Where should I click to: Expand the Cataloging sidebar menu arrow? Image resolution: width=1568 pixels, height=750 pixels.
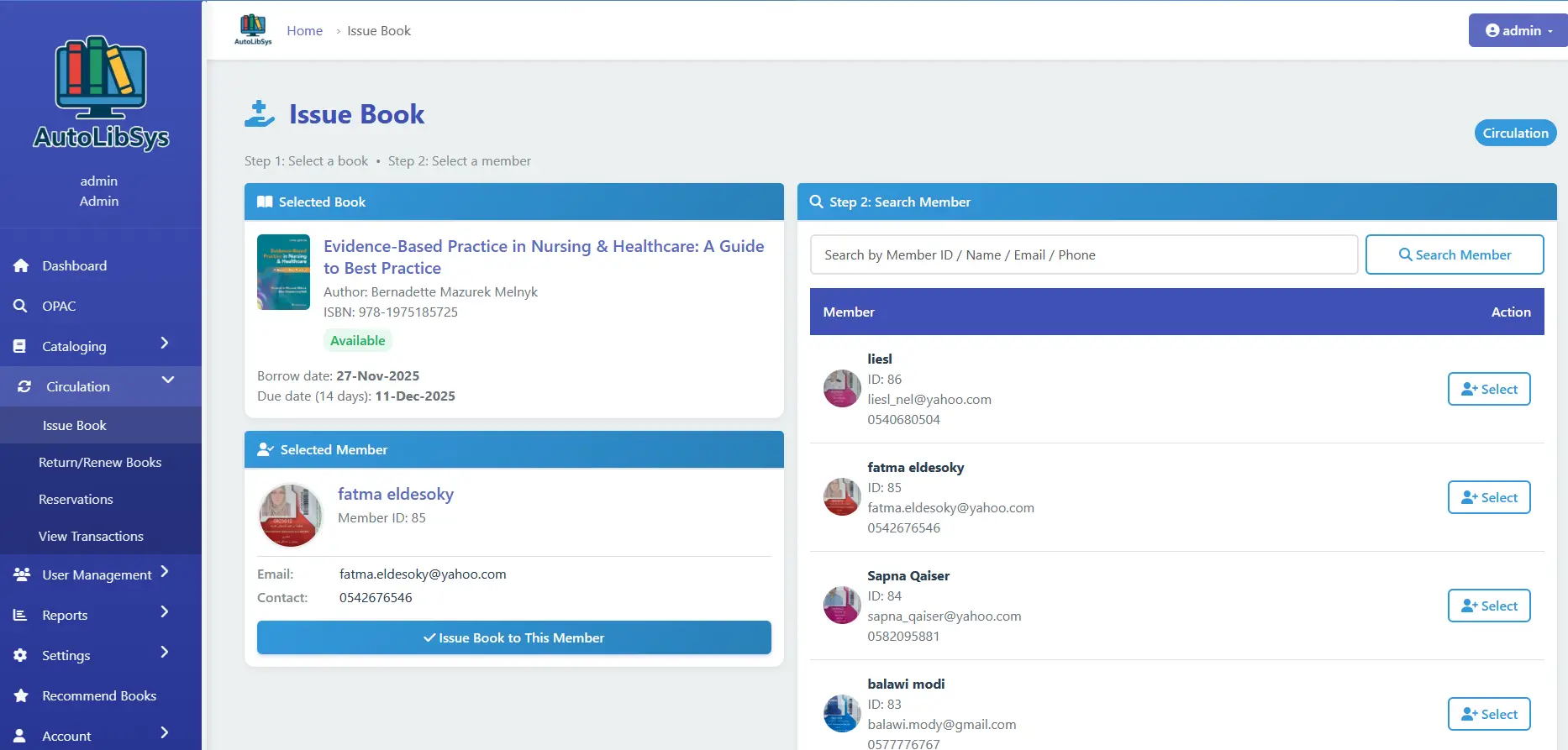coord(165,343)
